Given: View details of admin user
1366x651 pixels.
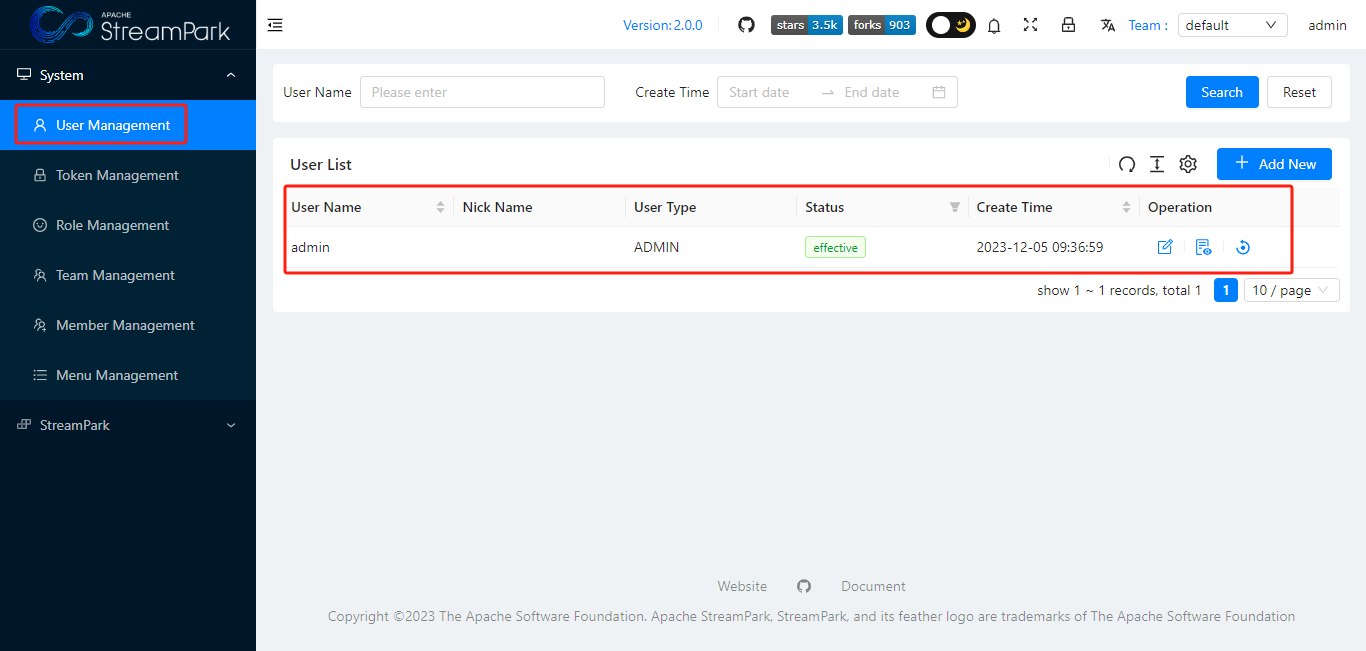Looking at the screenshot, I should point(1204,247).
